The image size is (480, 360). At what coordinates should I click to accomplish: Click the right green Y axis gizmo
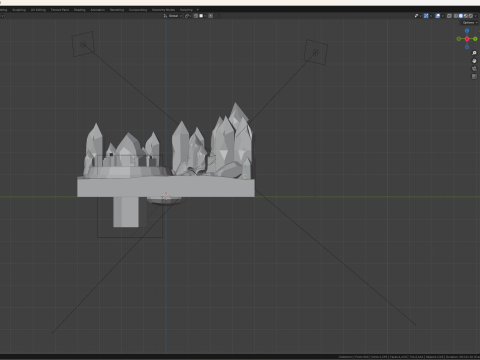pyautogui.click(x=475, y=39)
